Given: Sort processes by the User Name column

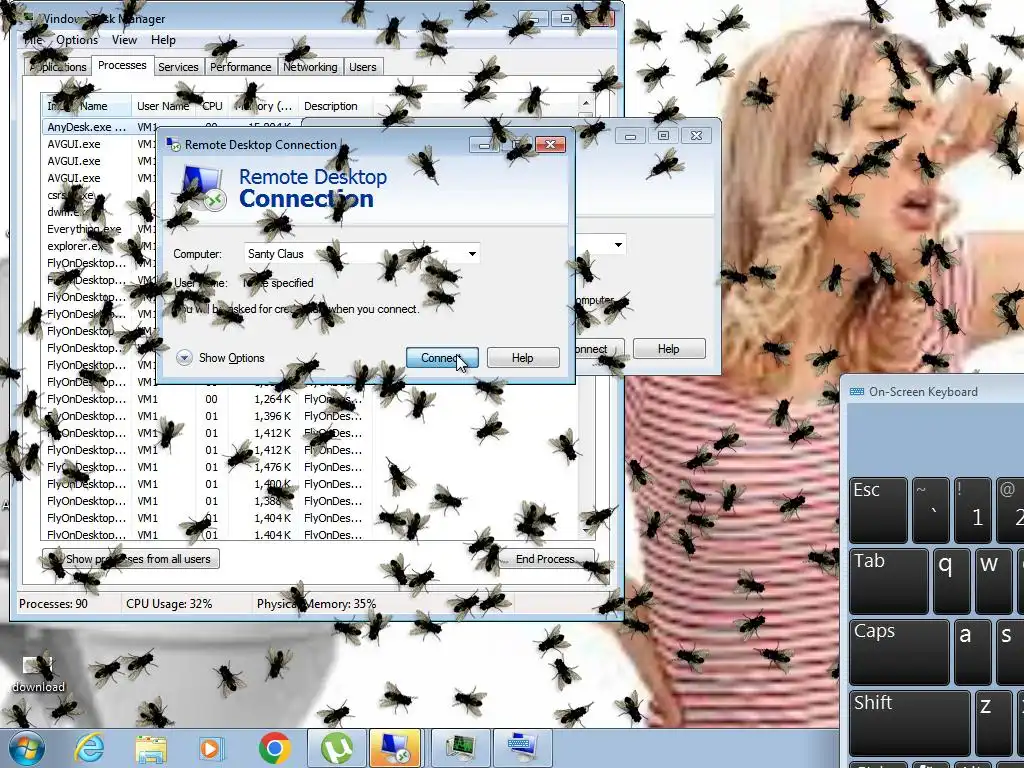Looking at the screenshot, I should point(163,106).
